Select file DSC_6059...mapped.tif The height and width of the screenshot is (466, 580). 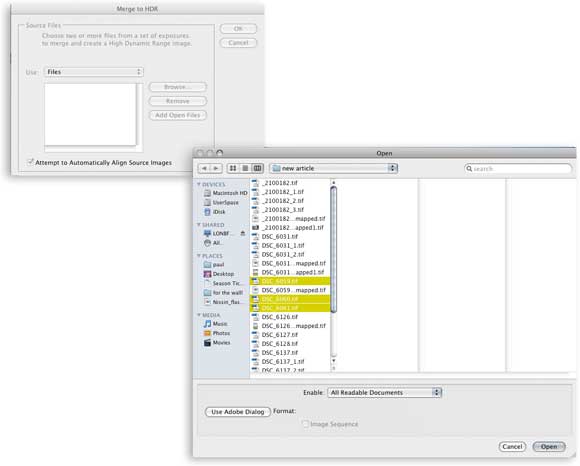pyautogui.click(x=290, y=290)
